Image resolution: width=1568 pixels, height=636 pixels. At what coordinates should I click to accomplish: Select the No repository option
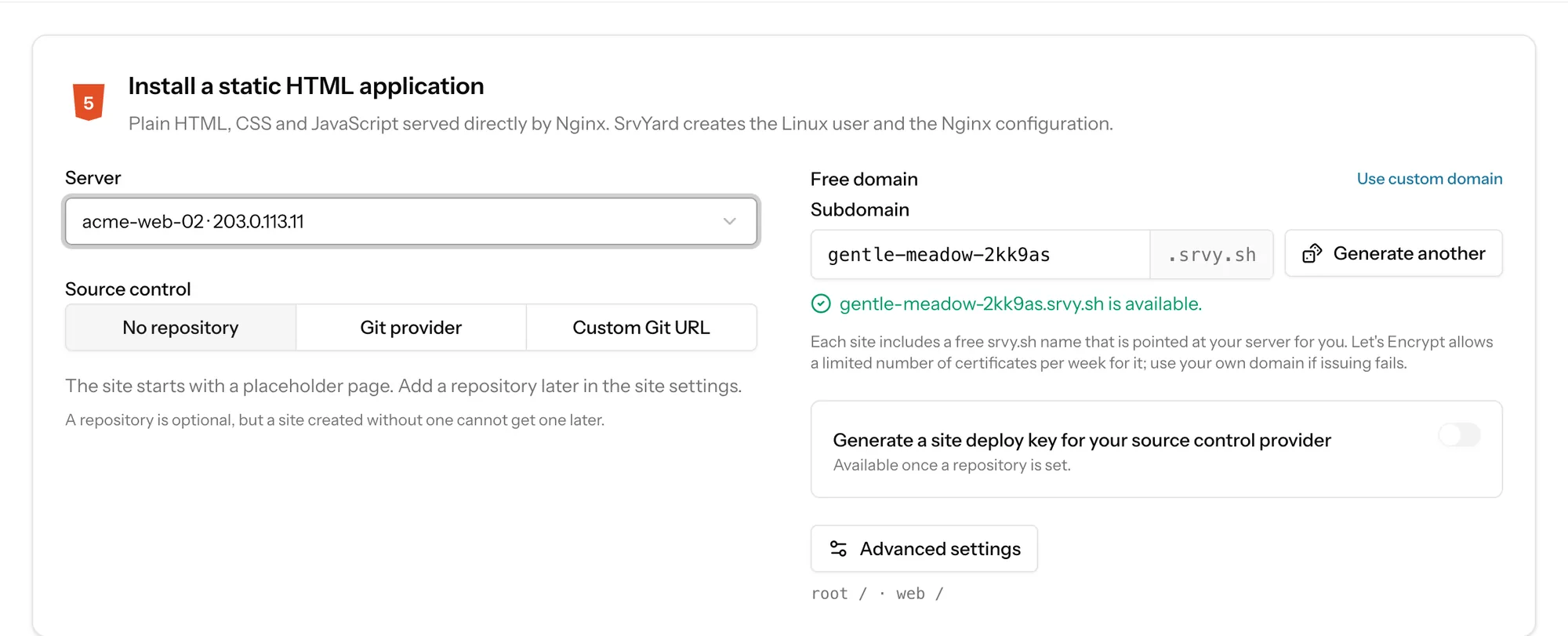[x=180, y=328]
